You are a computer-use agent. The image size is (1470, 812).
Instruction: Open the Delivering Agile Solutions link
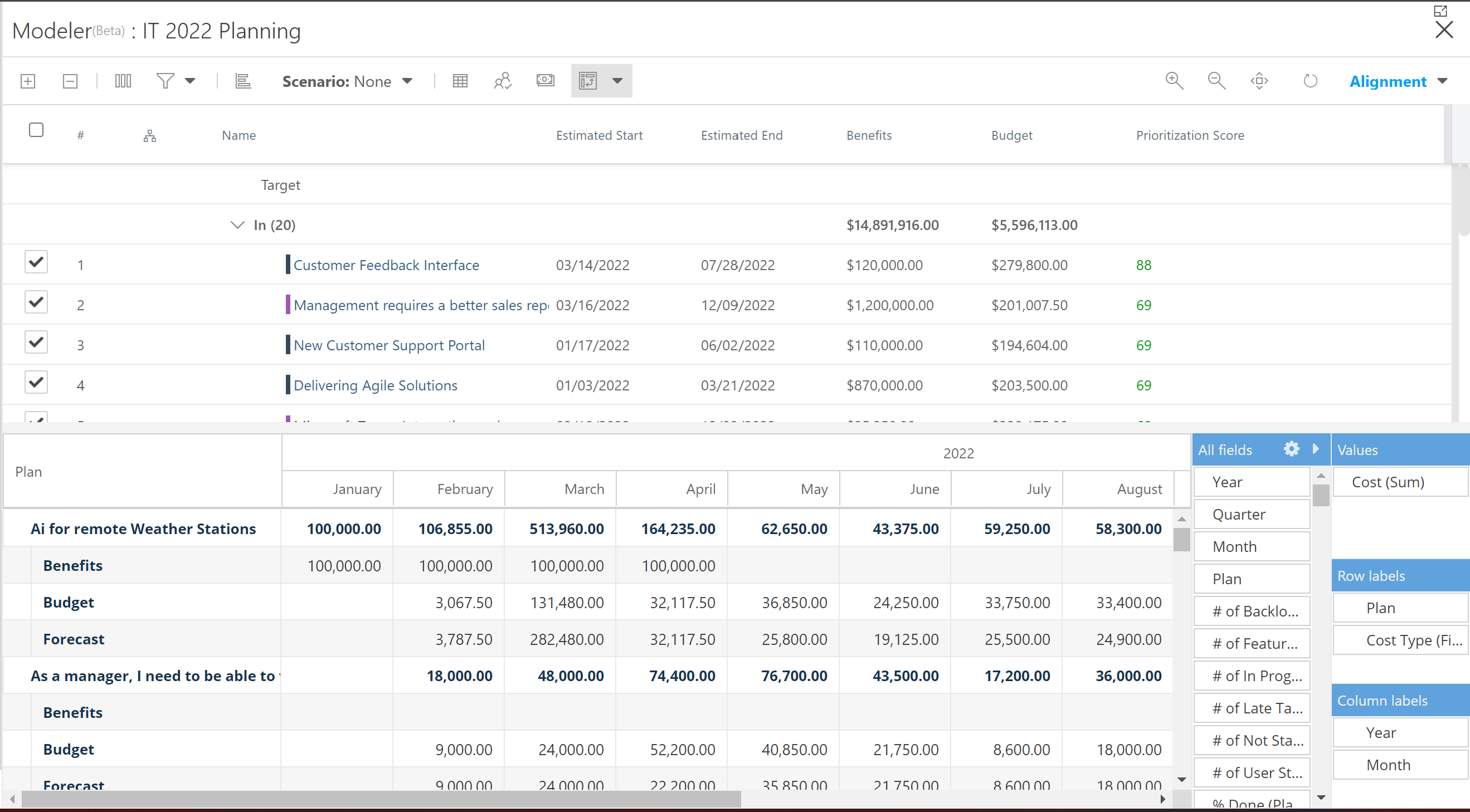click(376, 385)
